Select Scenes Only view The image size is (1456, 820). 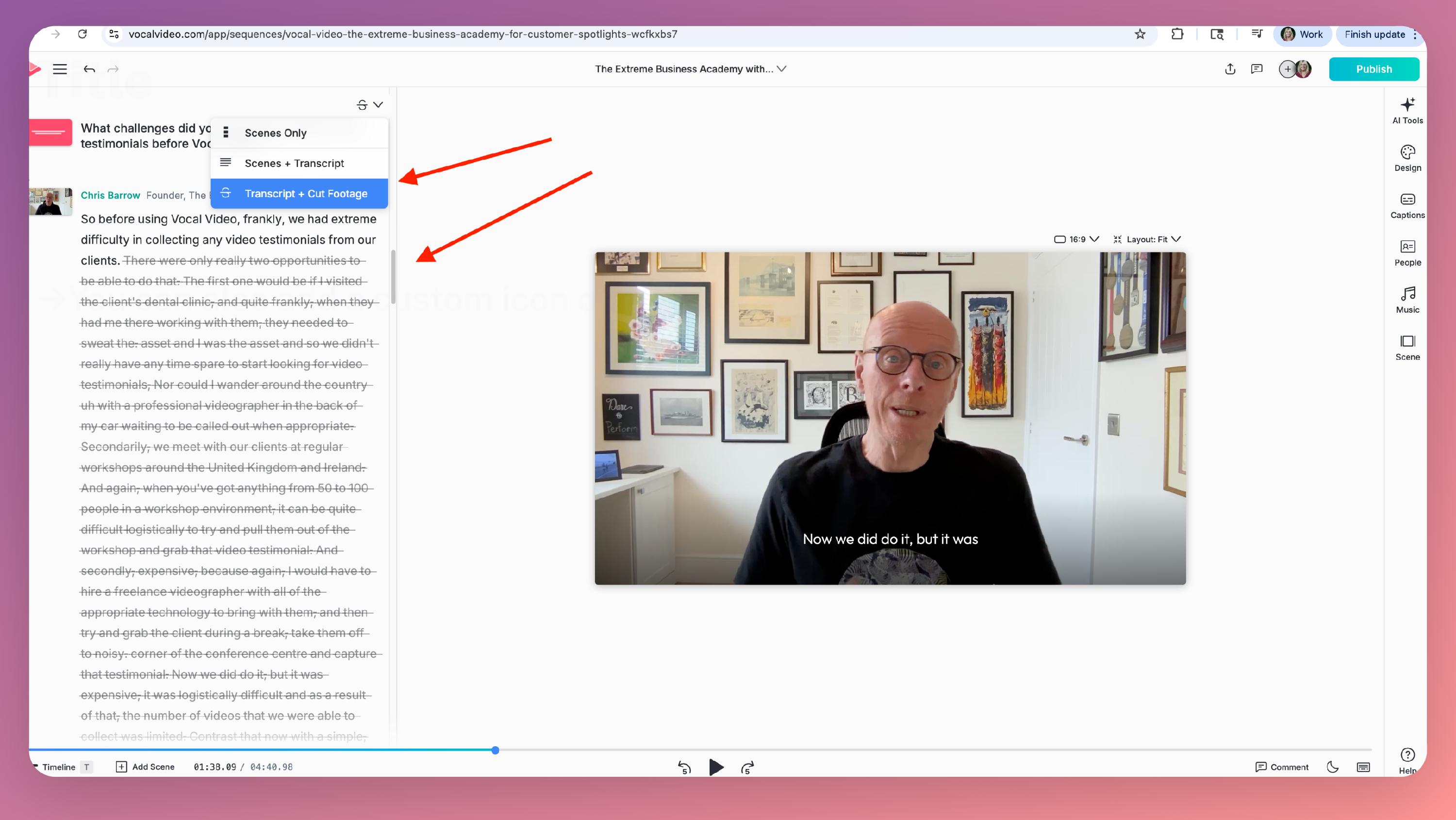pyautogui.click(x=299, y=133)
